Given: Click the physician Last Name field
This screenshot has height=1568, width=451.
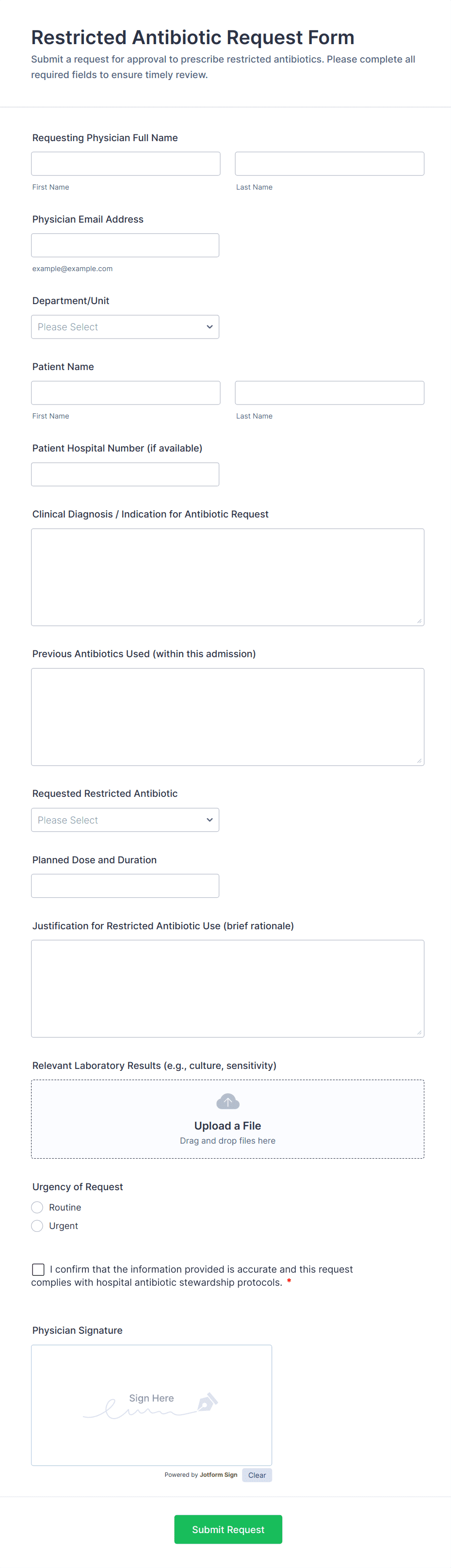Looking at the screenshot, I should coord(329,163).
